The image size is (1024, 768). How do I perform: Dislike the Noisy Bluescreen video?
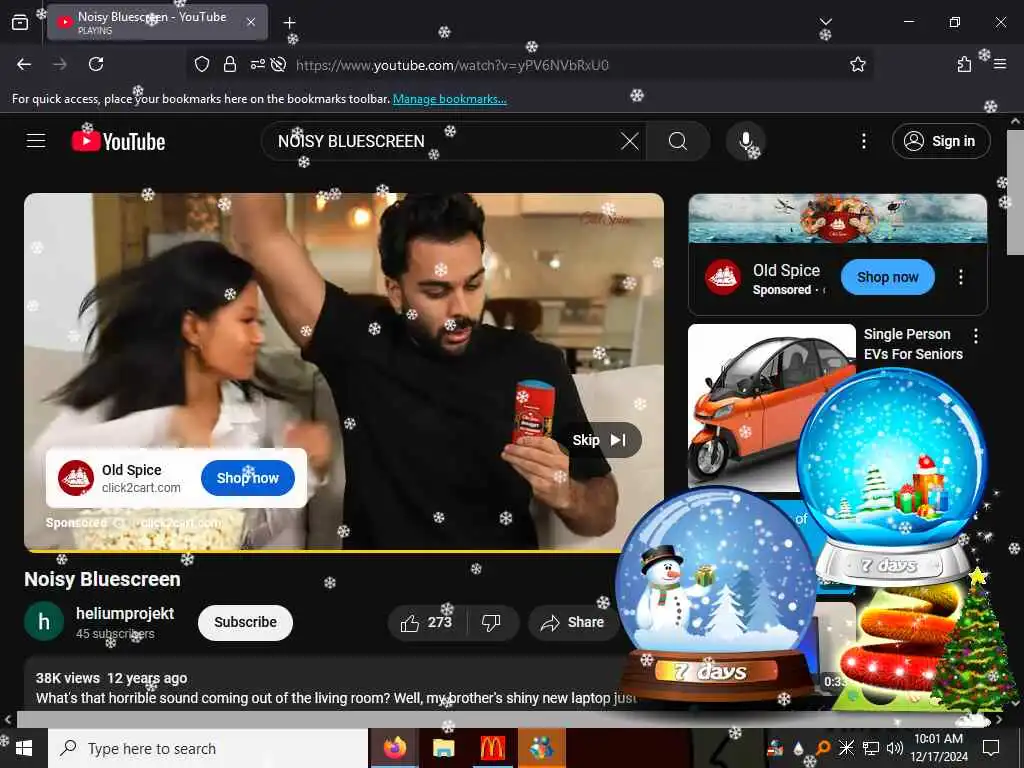(x=492, y=622)
